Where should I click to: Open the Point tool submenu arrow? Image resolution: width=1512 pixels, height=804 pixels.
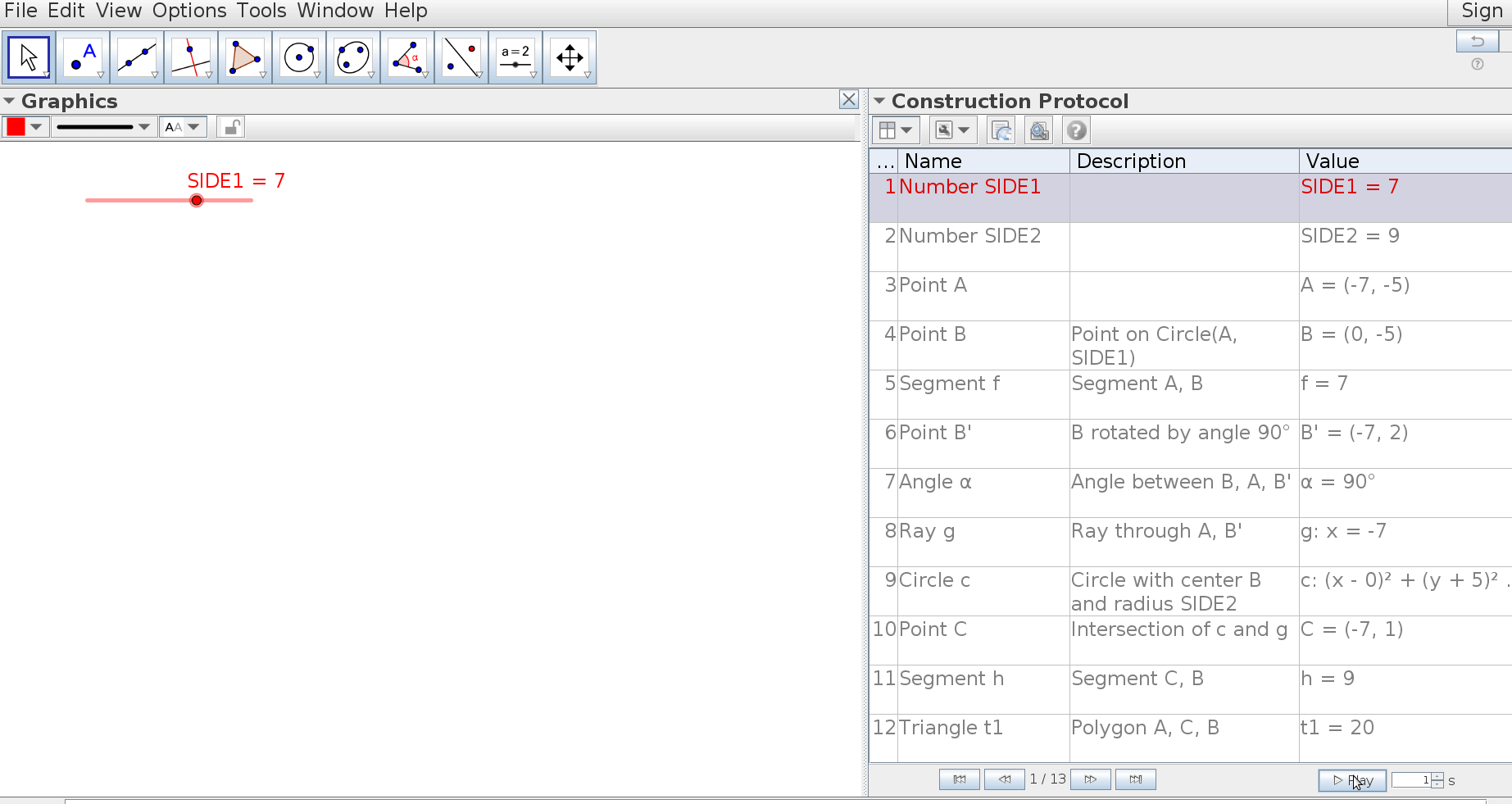coord(101,75)
